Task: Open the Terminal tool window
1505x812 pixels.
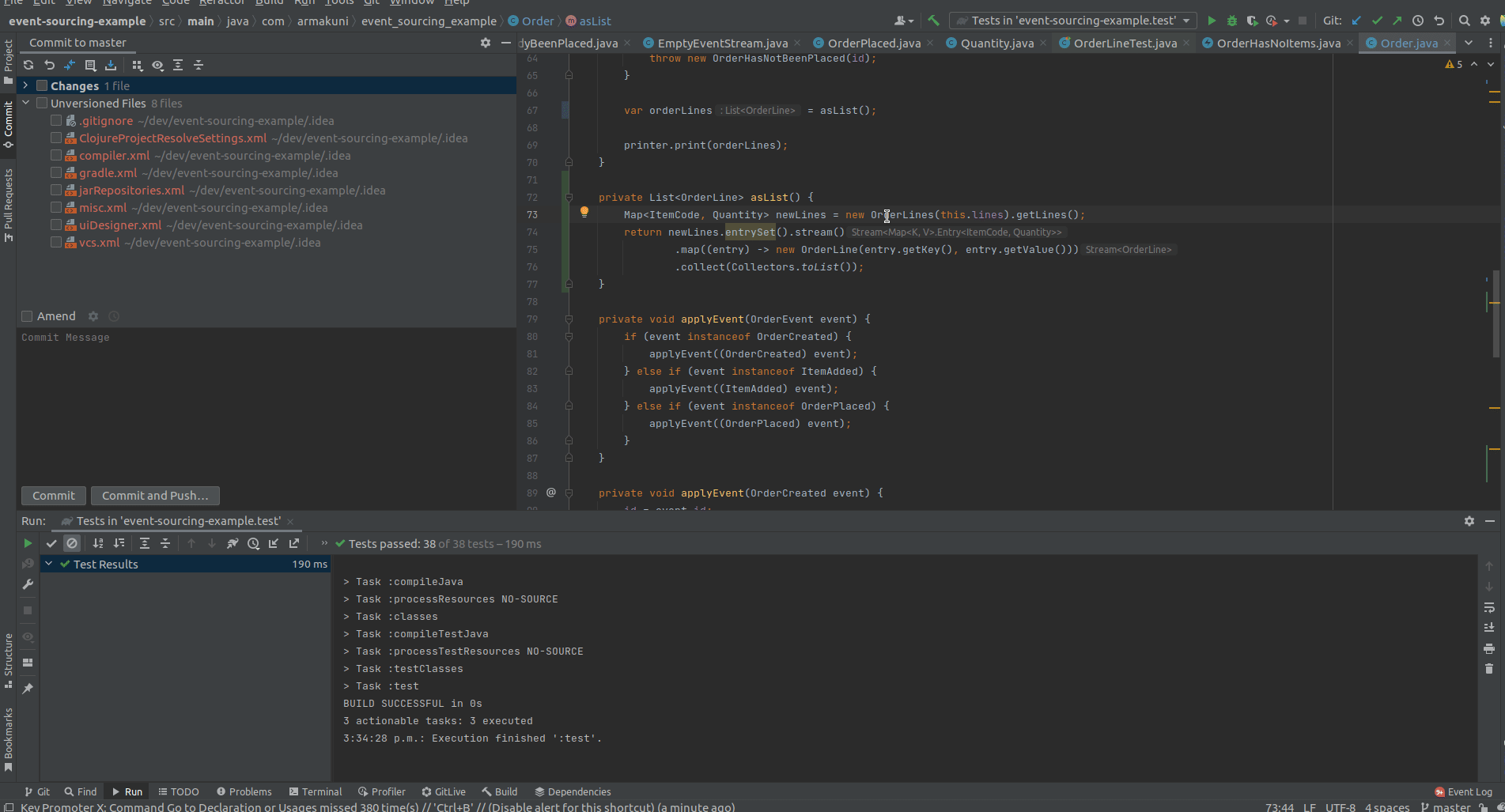Action: click(x=316, y=791)
